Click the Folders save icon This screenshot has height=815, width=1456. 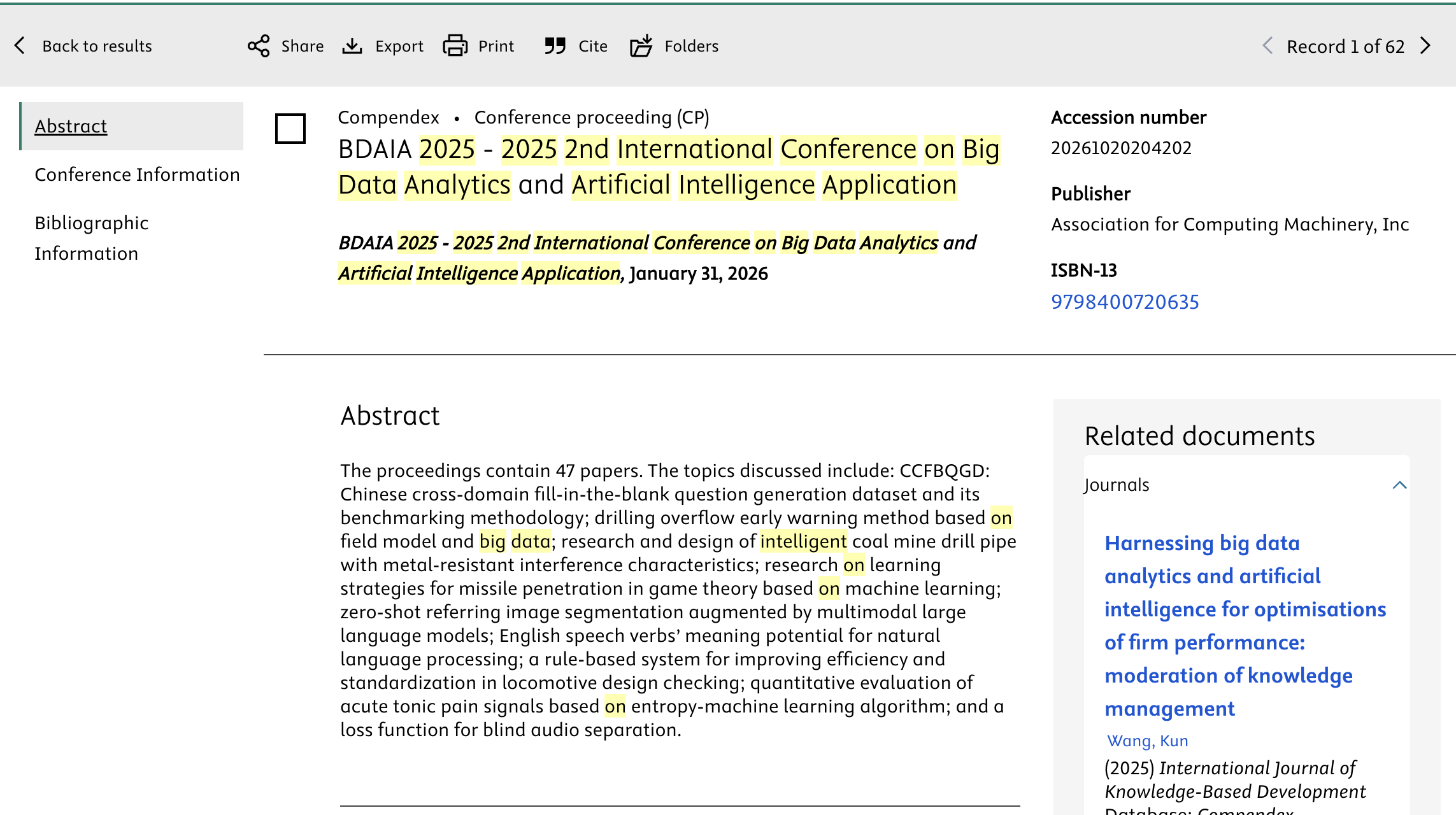[x=641, y=46]
